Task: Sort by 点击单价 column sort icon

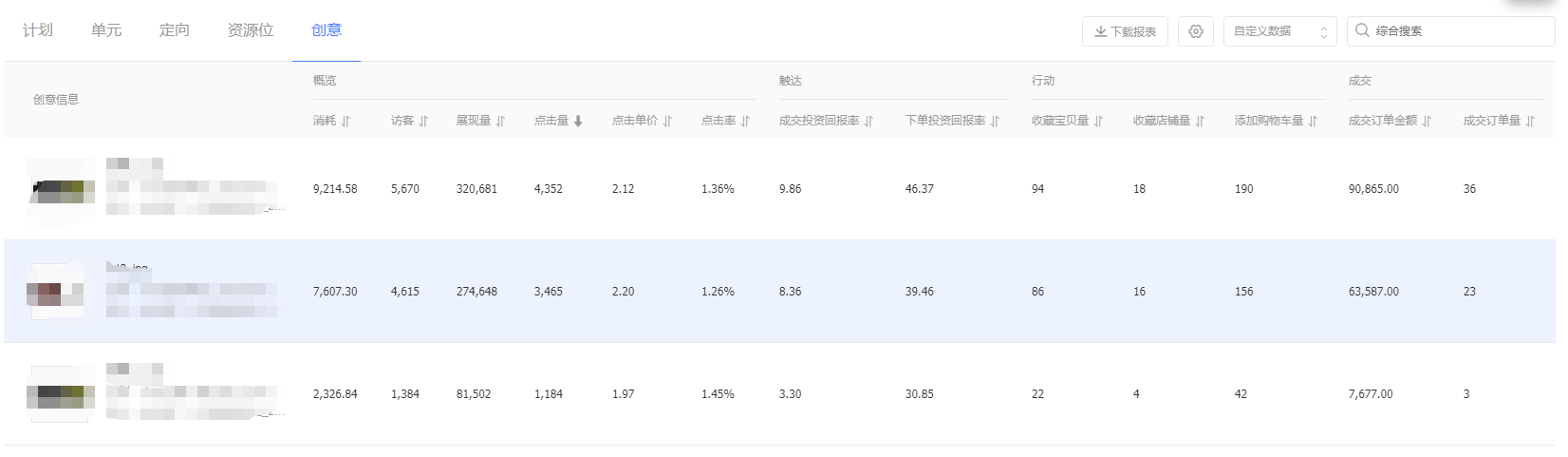Action: 667,121
